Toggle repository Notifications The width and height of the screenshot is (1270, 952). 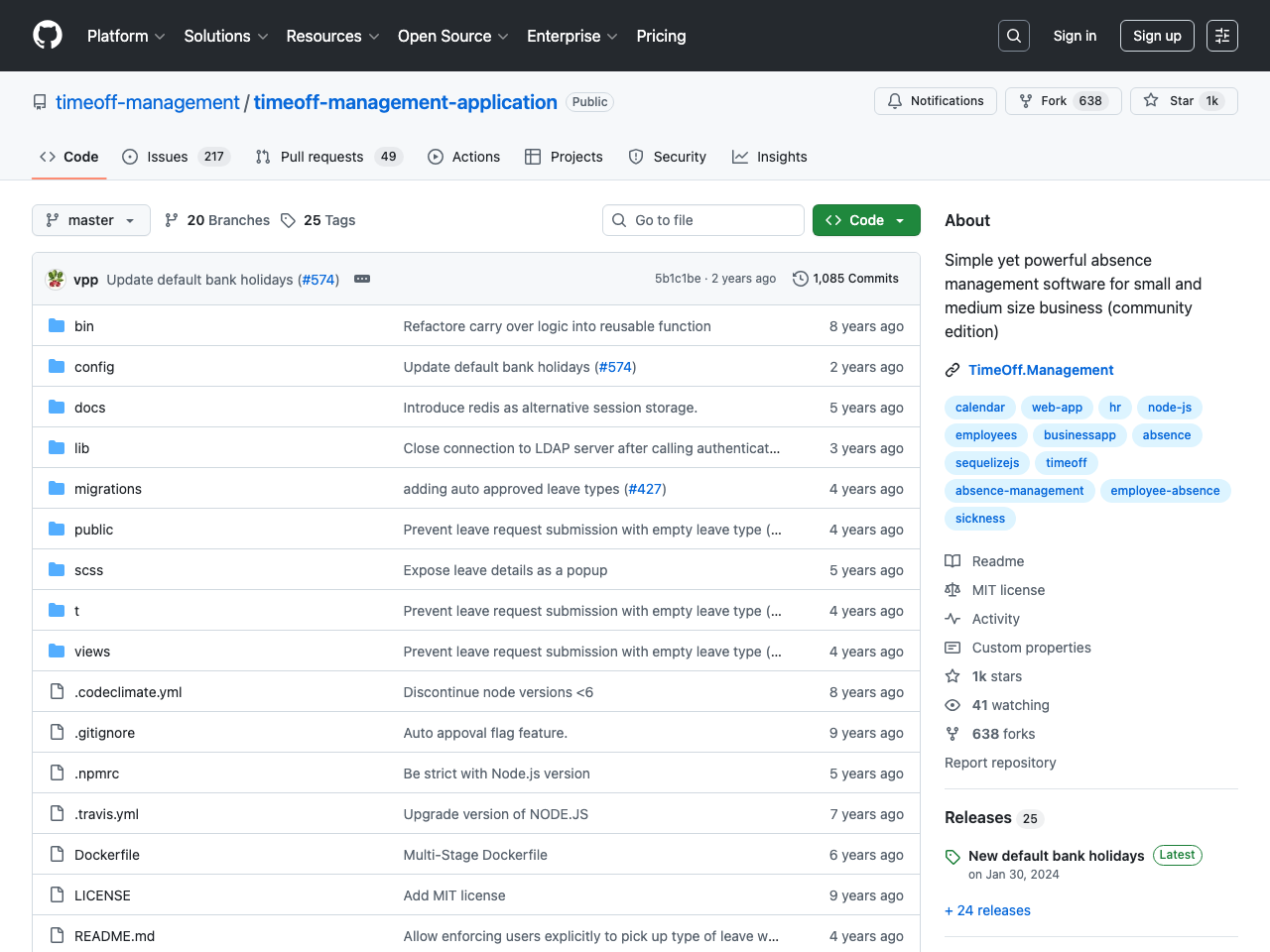pos(935,101)
